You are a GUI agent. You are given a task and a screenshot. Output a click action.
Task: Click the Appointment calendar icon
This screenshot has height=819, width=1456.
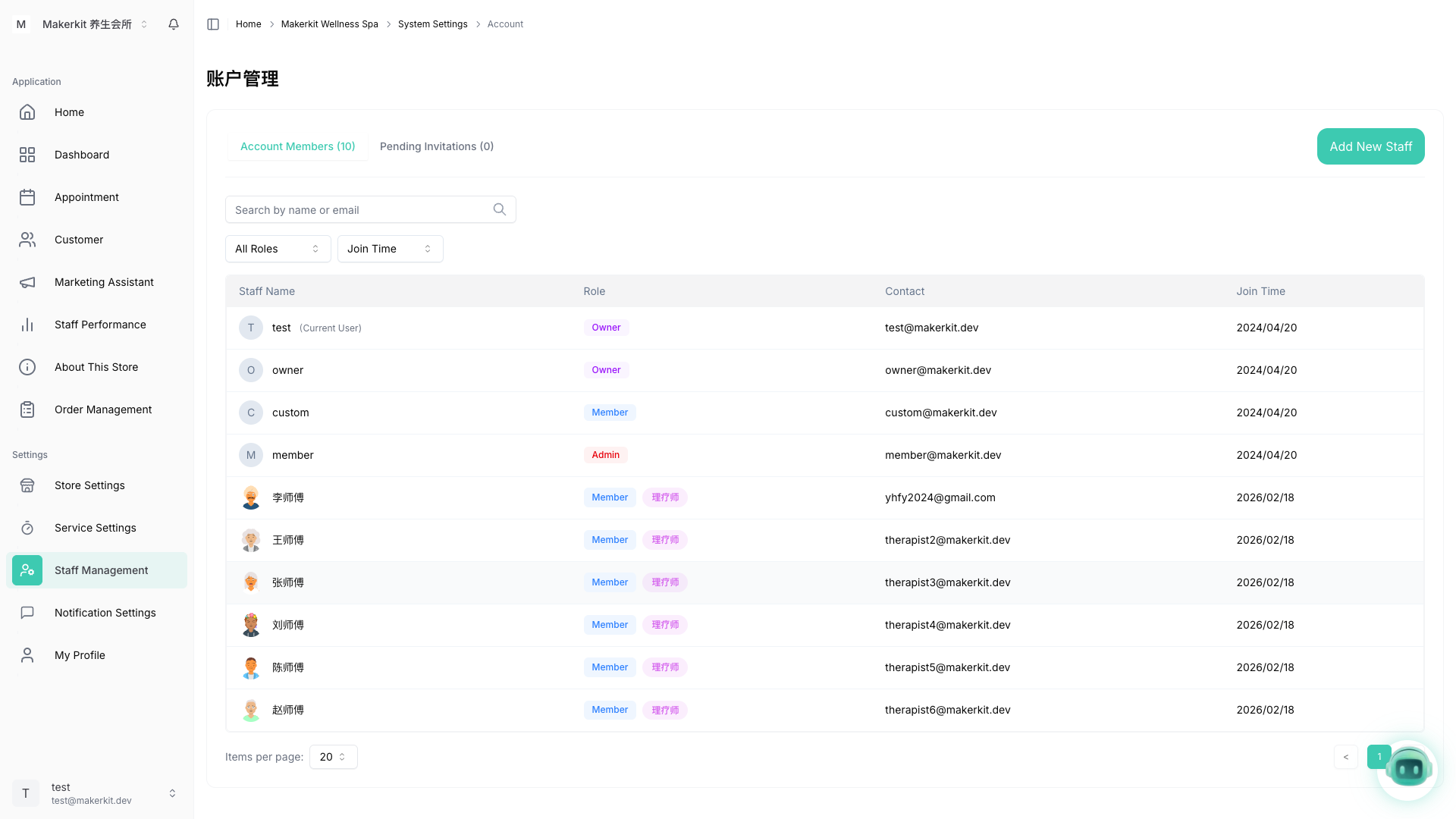[x=27, y=197]
